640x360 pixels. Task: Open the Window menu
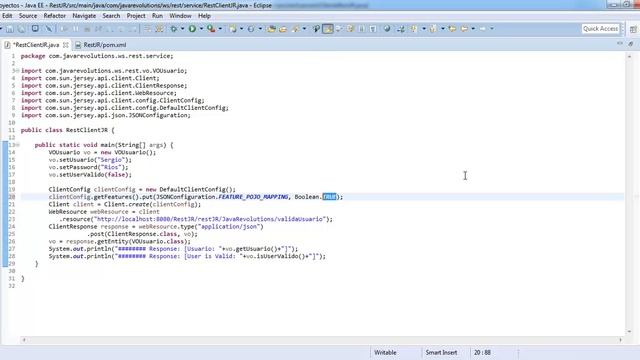(x=180, y=16)
